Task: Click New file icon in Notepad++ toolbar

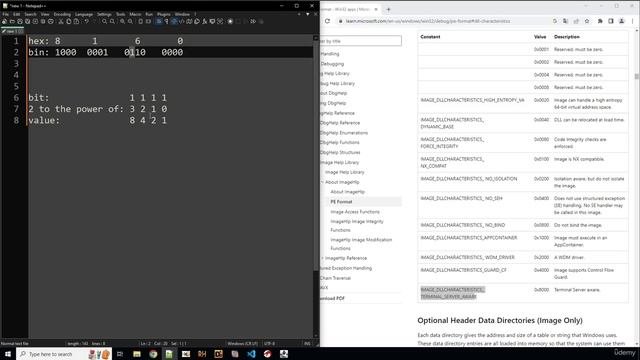Action: [x=4, y=22]
